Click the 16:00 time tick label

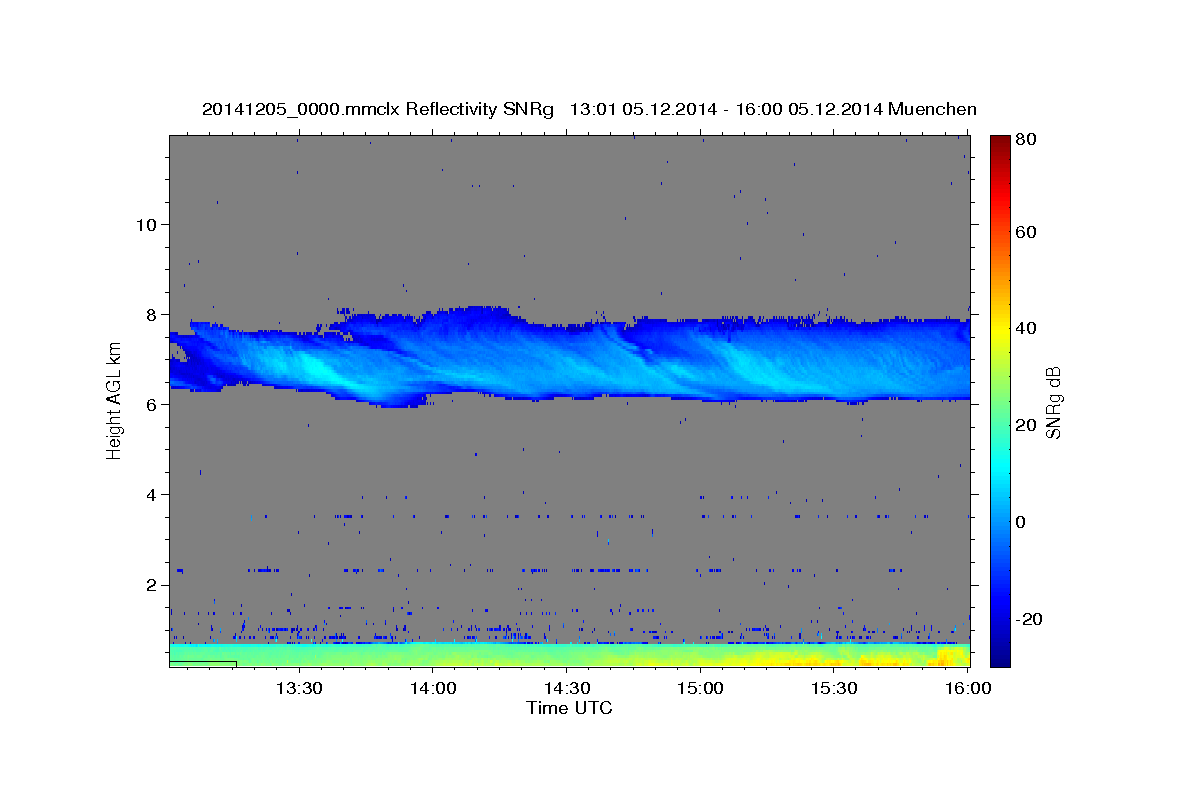coord(968,688)
